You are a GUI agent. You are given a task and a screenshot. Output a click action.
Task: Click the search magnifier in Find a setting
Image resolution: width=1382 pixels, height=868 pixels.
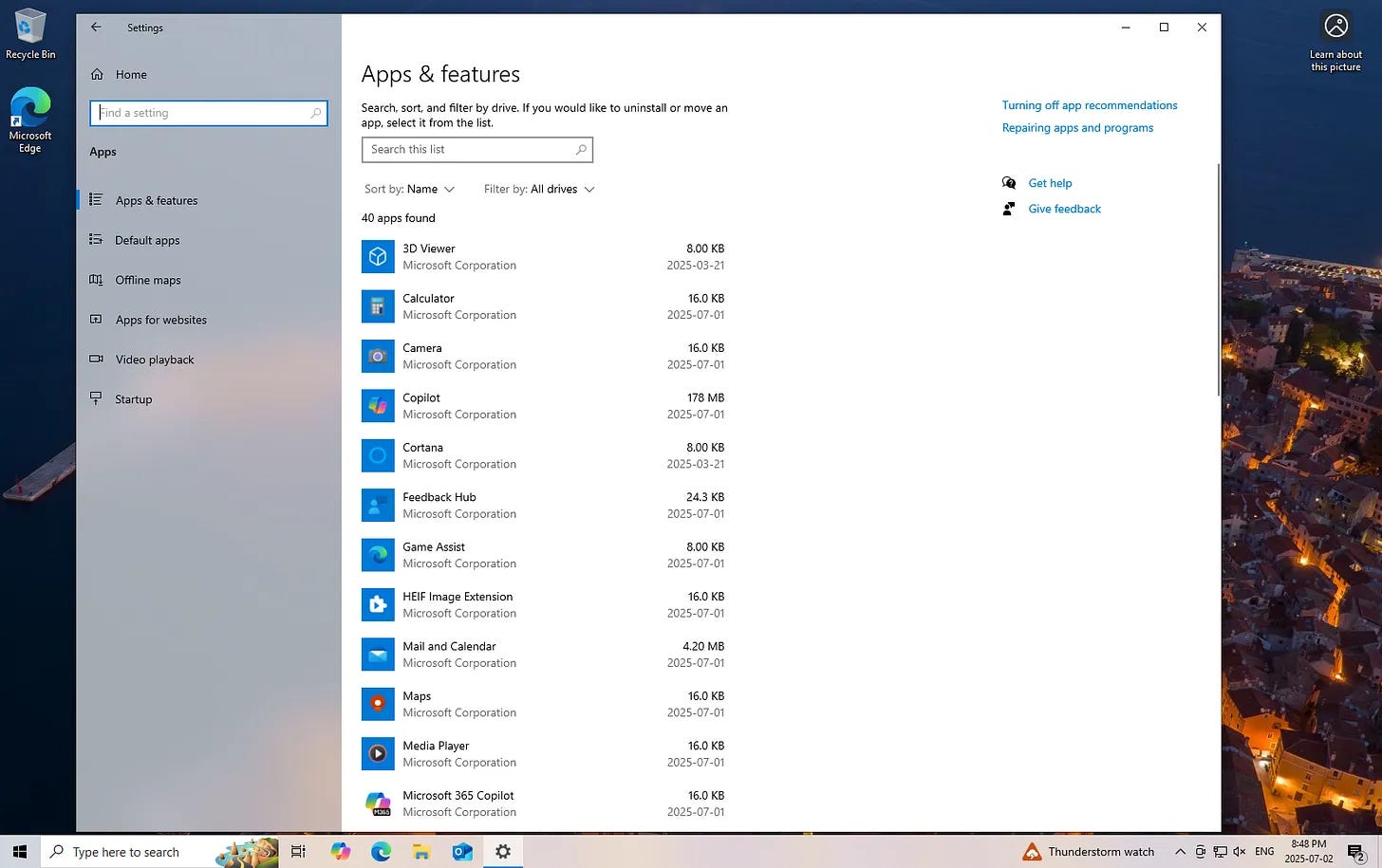(x=316, y=113)
